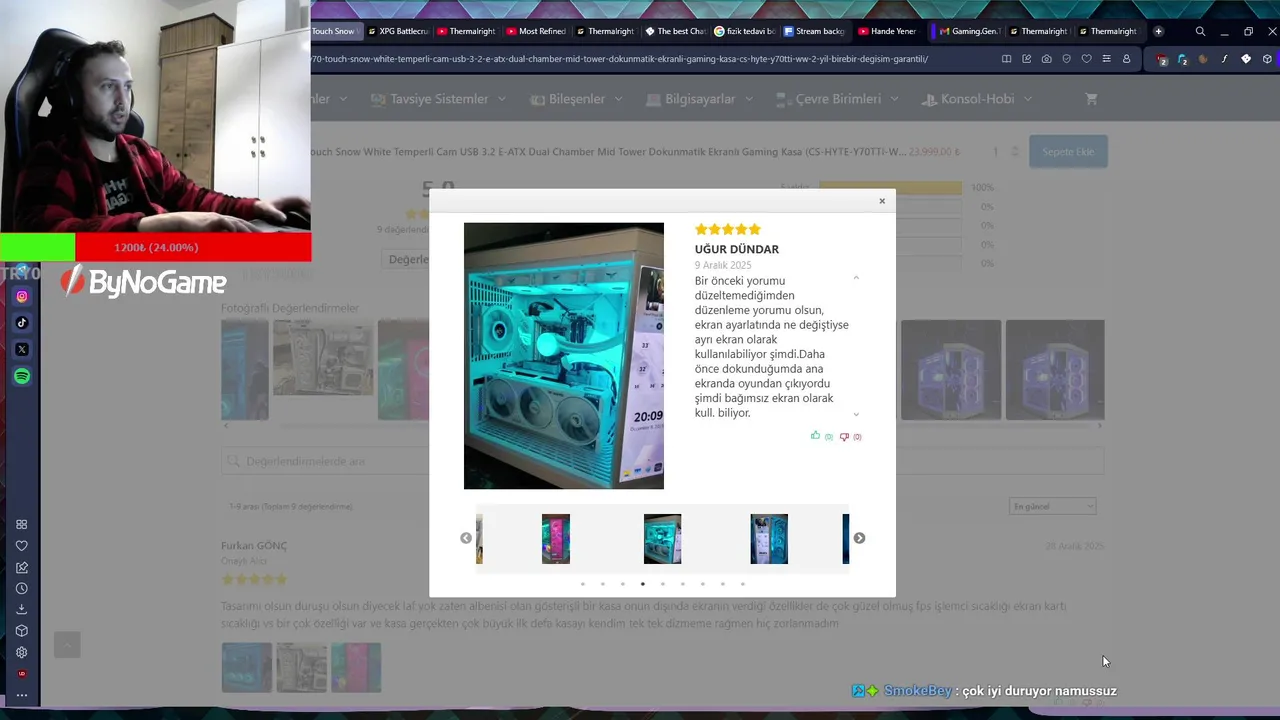Expand the Bileşenler menu

tap(577, 99)
